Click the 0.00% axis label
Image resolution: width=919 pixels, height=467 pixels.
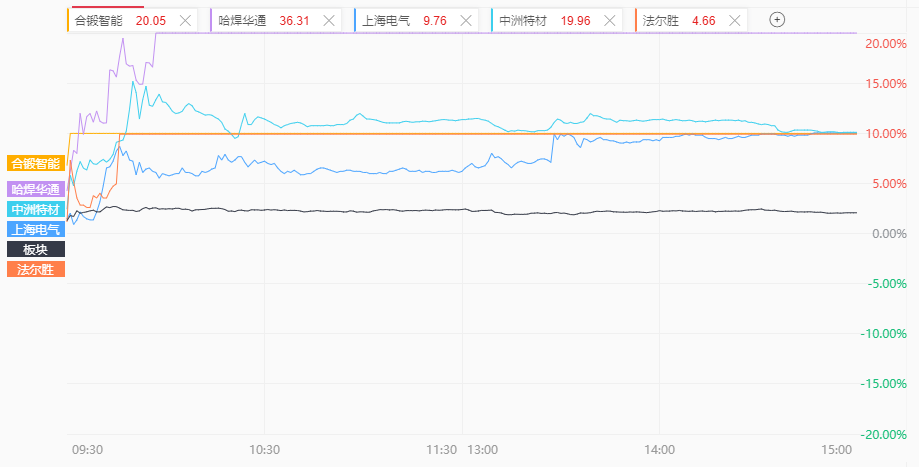pyautogui.click(x=879, y=234)
